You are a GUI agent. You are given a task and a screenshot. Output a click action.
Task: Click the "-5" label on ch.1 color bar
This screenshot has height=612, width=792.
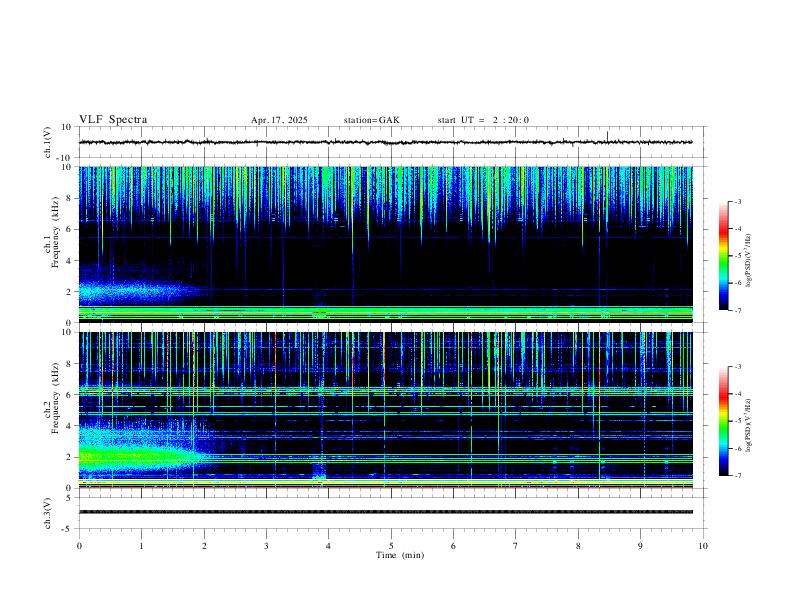click(738, 256)
